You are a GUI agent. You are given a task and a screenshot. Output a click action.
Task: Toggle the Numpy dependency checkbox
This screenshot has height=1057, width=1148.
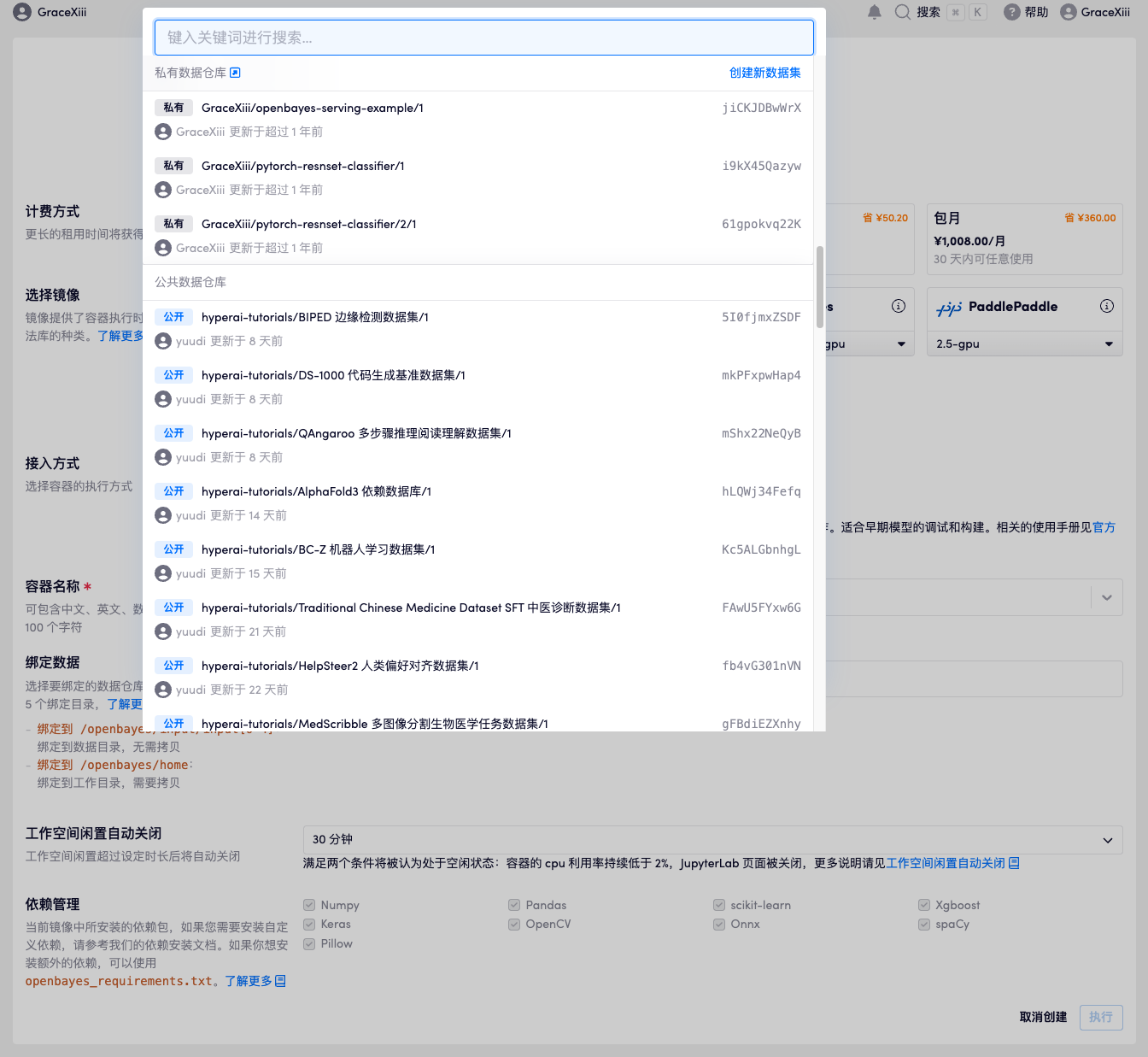(x=309, y=905)
